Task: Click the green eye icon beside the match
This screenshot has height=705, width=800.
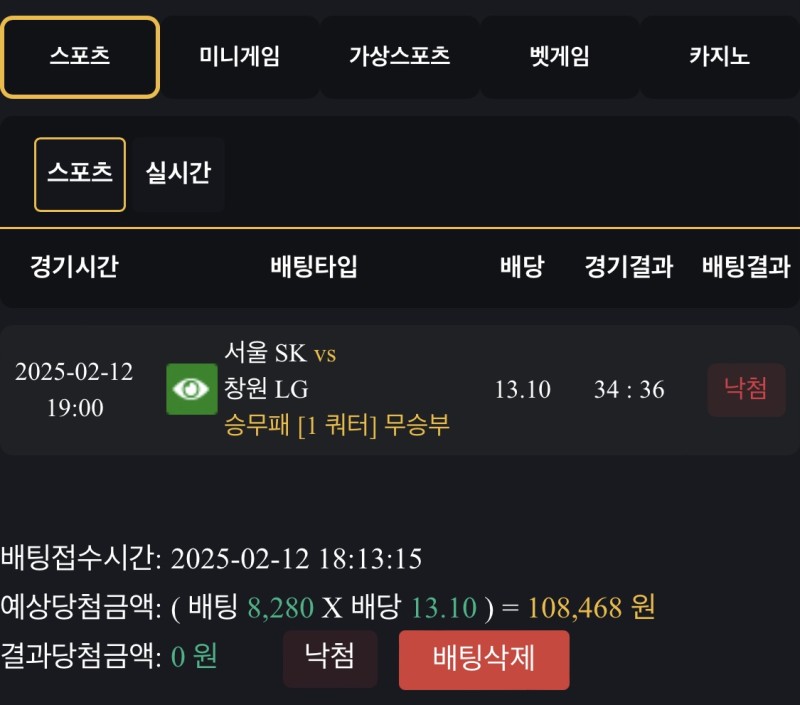Action: [x=191, y=389]
